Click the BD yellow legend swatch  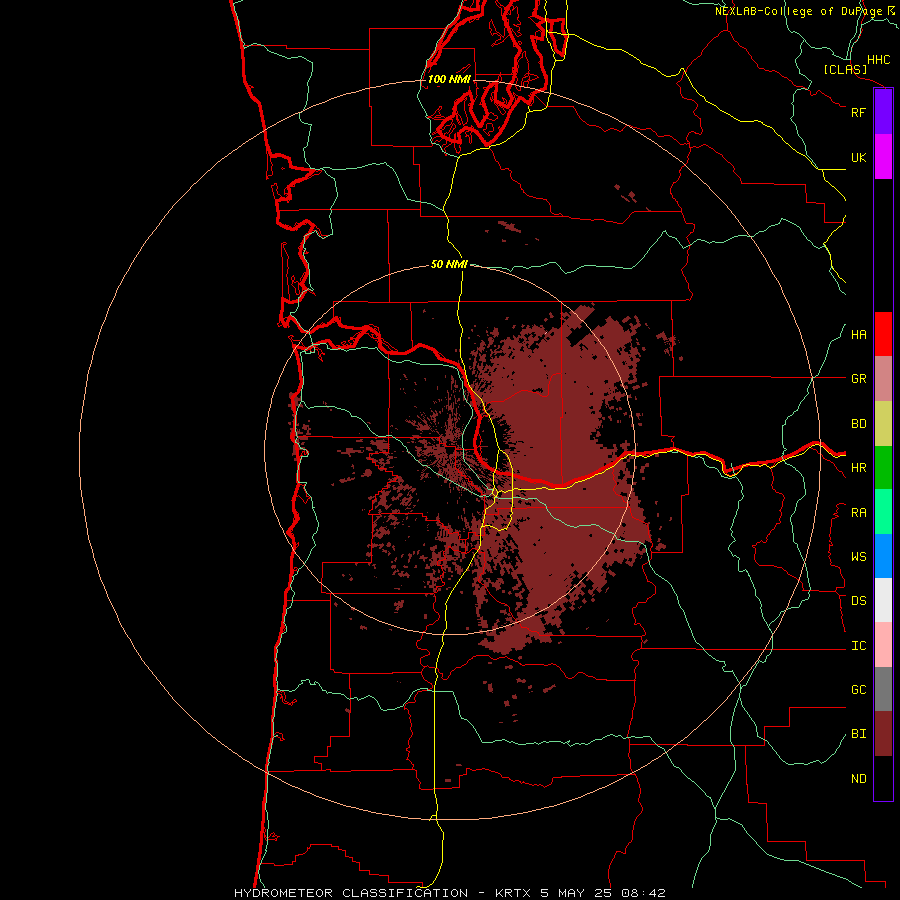[883, 424]
